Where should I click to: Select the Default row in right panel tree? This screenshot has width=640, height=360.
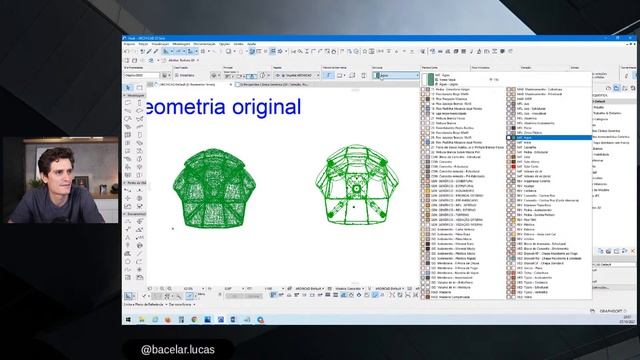[x=614, y=101]
